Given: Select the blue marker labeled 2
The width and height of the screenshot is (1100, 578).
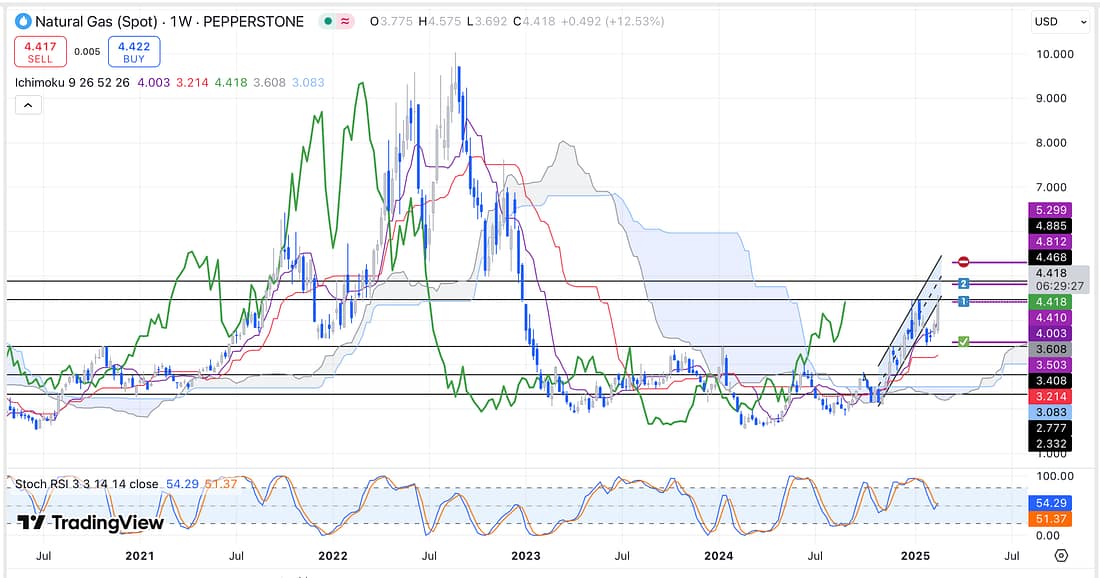Looking at the screenshot, I should tap(961, 284).
